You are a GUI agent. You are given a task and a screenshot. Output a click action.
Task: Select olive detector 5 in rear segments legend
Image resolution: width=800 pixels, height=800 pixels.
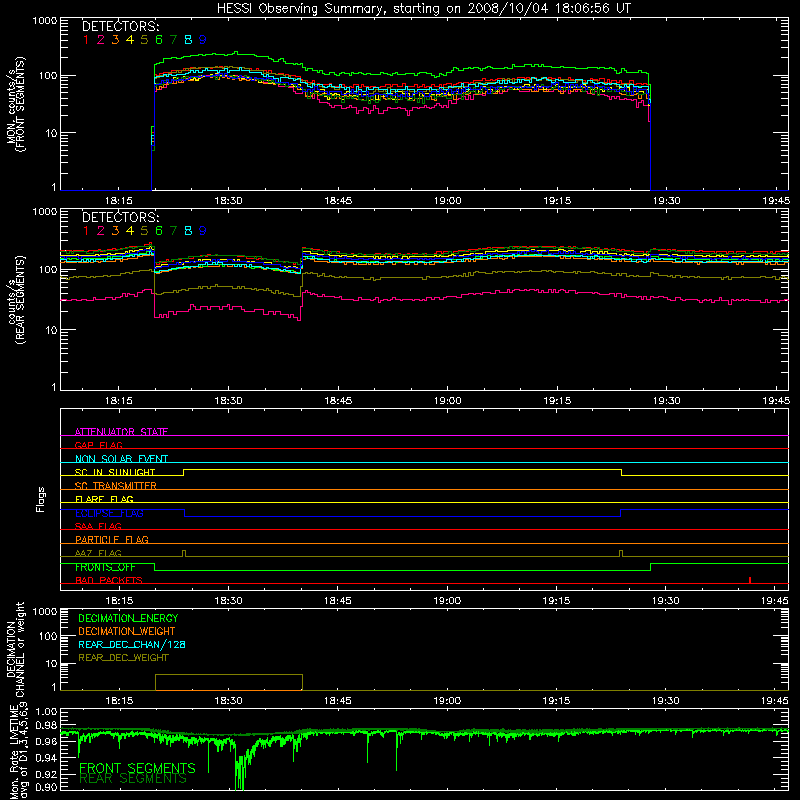pos(144,231)
